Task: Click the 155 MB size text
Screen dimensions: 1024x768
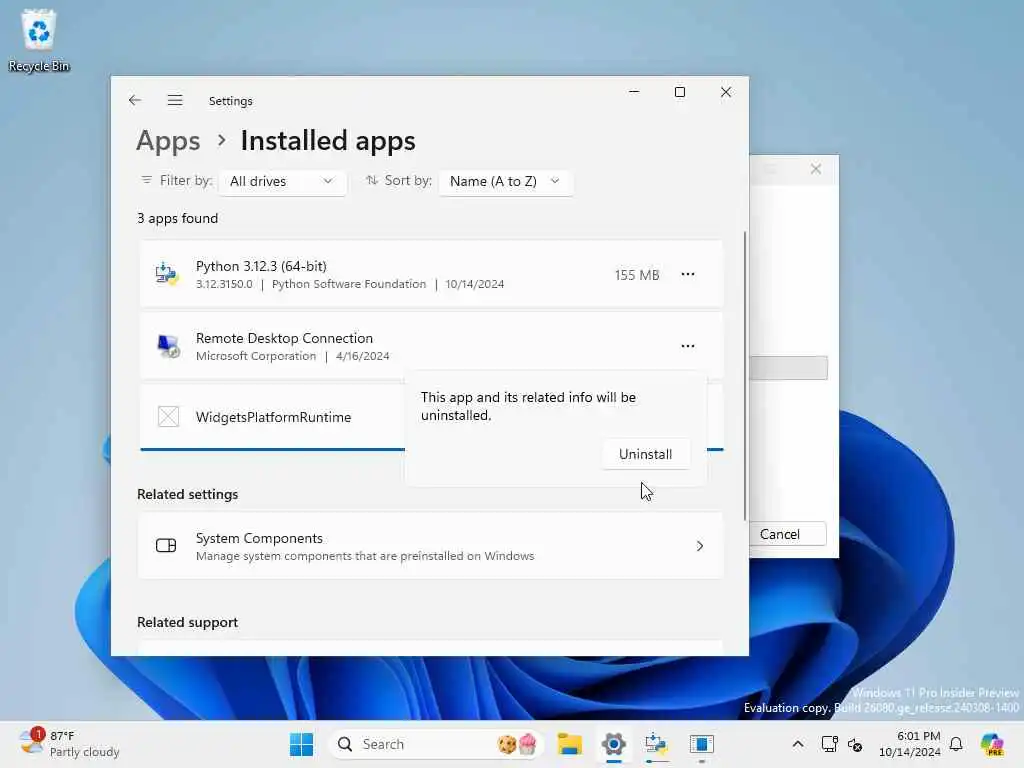Action: (637, 275)
